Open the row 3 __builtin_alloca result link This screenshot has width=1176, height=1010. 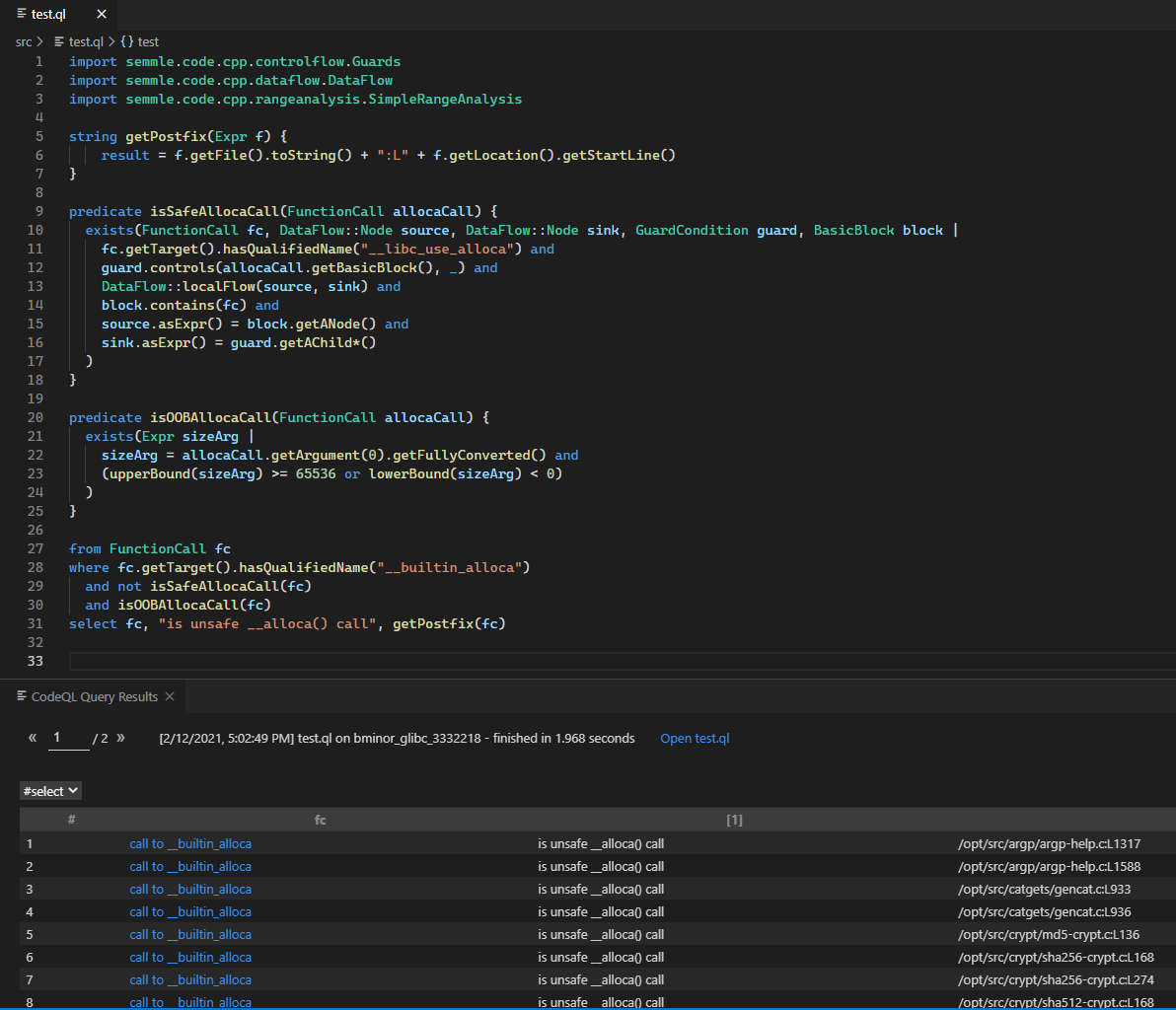[190, 890]
